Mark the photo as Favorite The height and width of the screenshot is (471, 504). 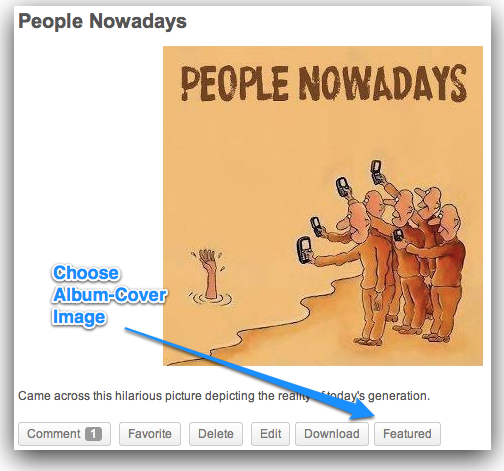point(150,434)
